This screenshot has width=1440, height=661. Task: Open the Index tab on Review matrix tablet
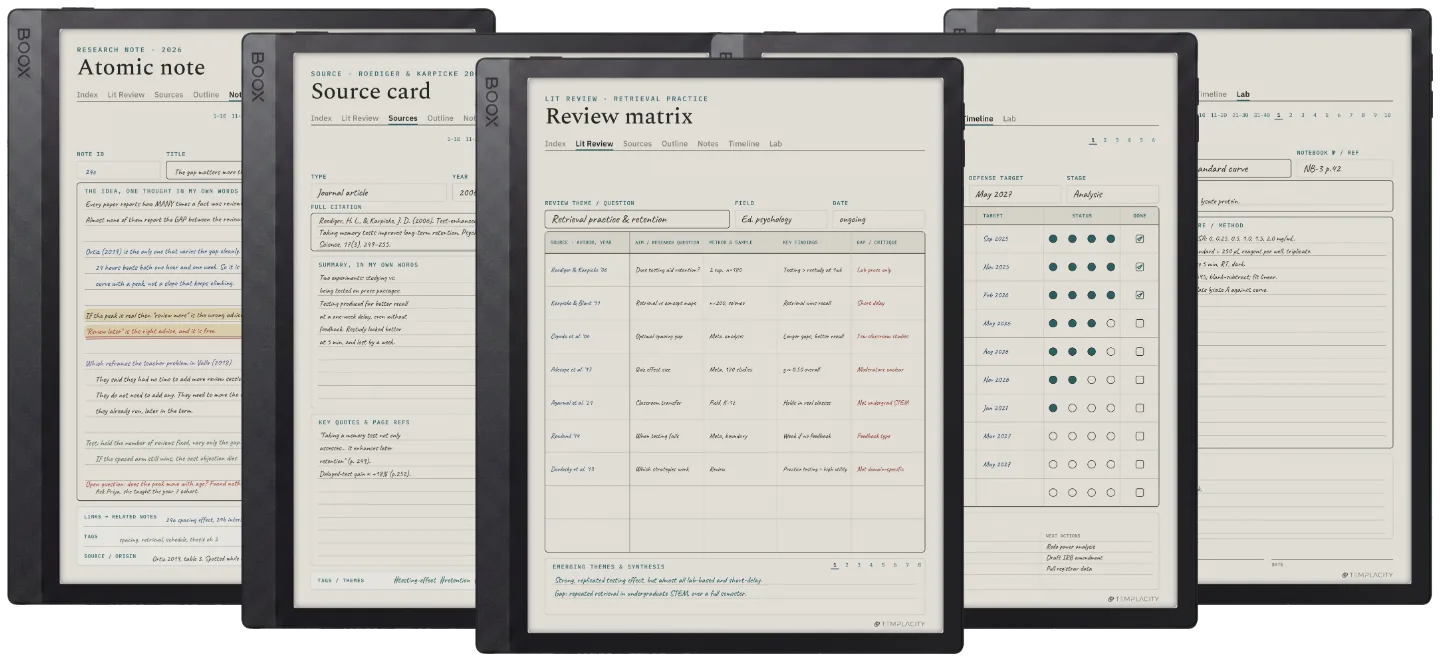click(x=555, y=144)
